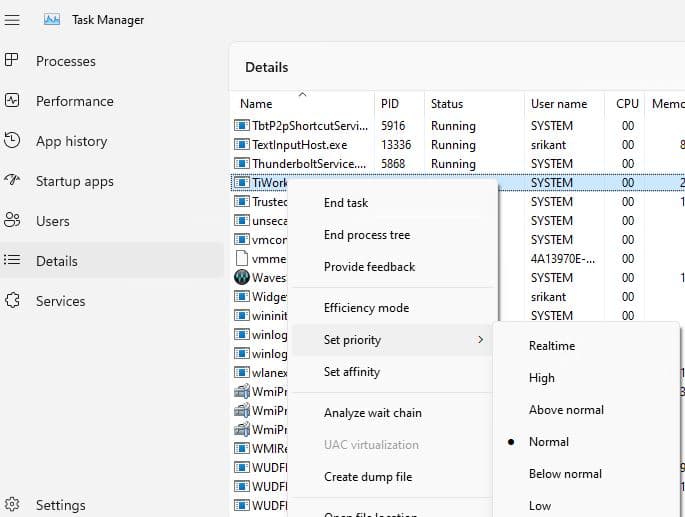Click the TextInputHost.exe process icon

click(242, 144)
